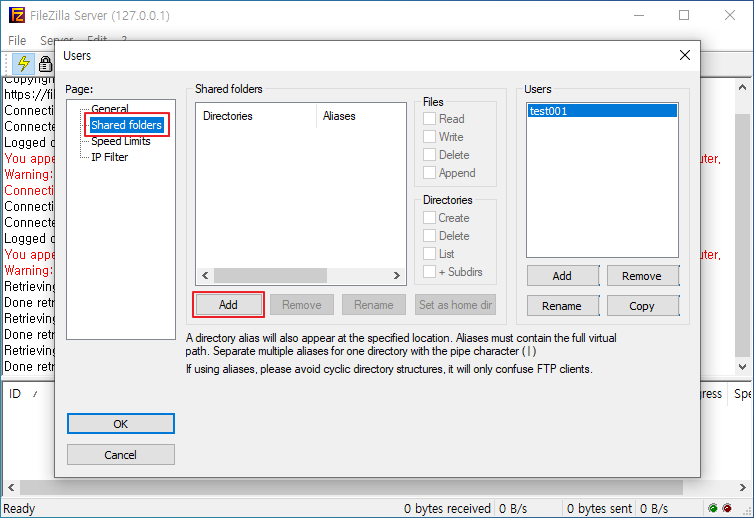Screen dimensions: 754x518
Task: Click left arrow of shared folders scrollbar
Action: pos(205,276)
